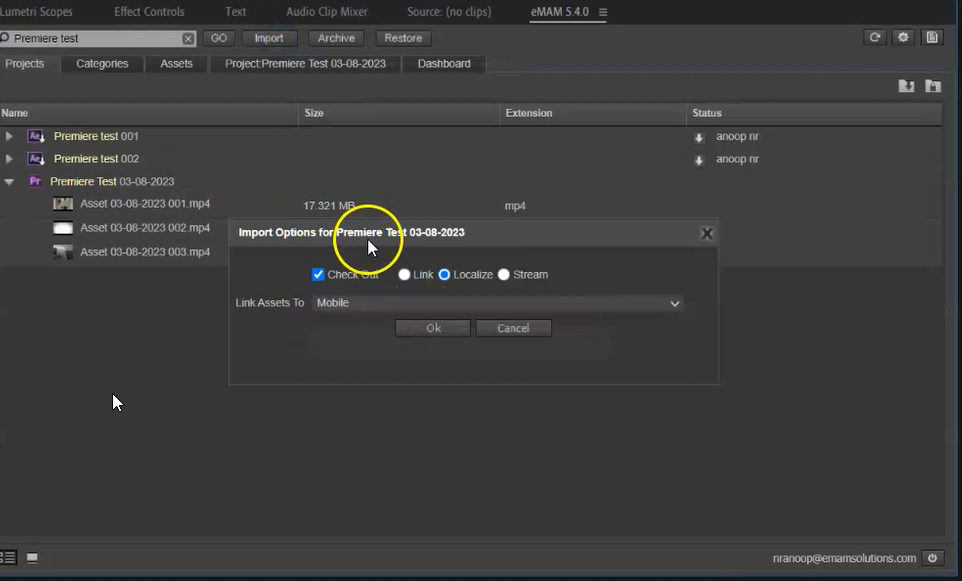Image resolution: width=962 pixels, height=581 pixels.
Task: Confirm import with Ok button
Action: coord(433,328)
